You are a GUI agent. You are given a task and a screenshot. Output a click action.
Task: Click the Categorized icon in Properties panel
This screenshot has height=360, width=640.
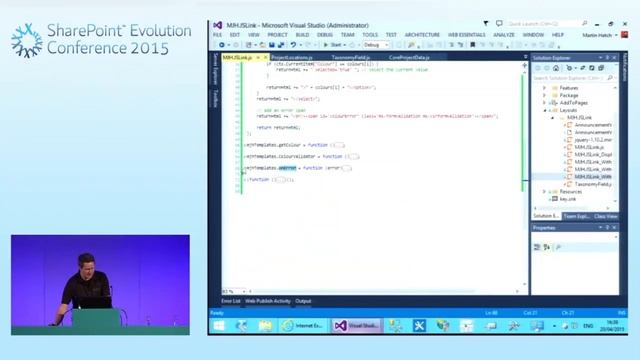pyautogui.click(x=537, y=247)
